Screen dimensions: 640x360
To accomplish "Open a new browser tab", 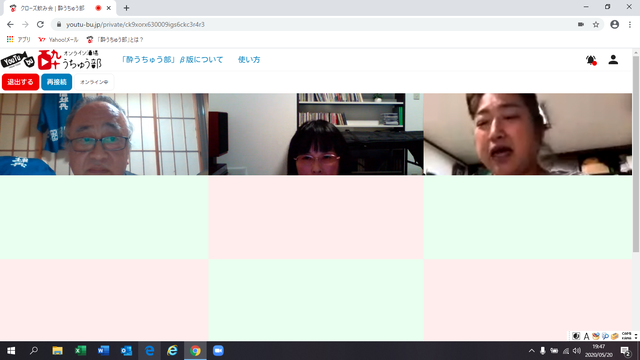I will click(x=127, y=8).
